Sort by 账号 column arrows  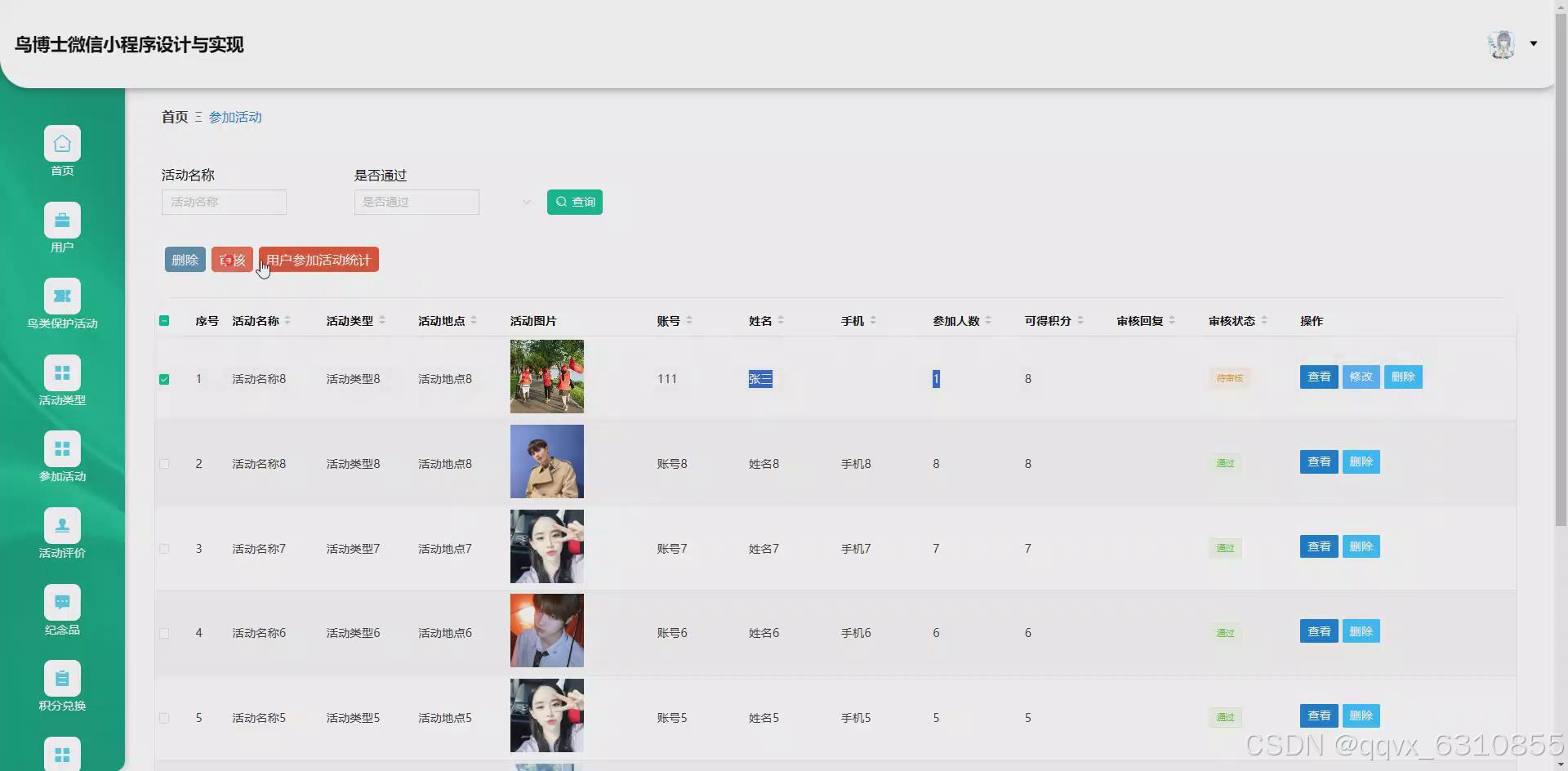689,321
